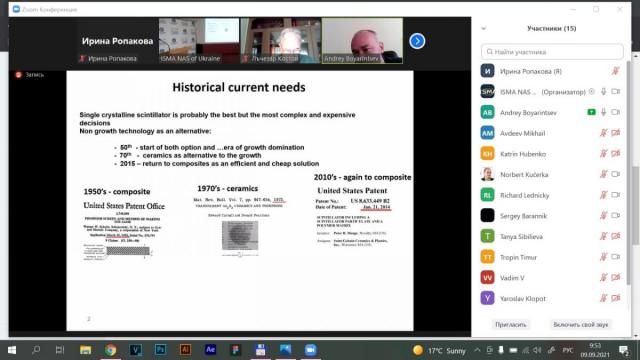Expand hidden system tray icons arrow
Image resolution: width=640 pixels, height=360 pixels.
[x=477, y=350]
